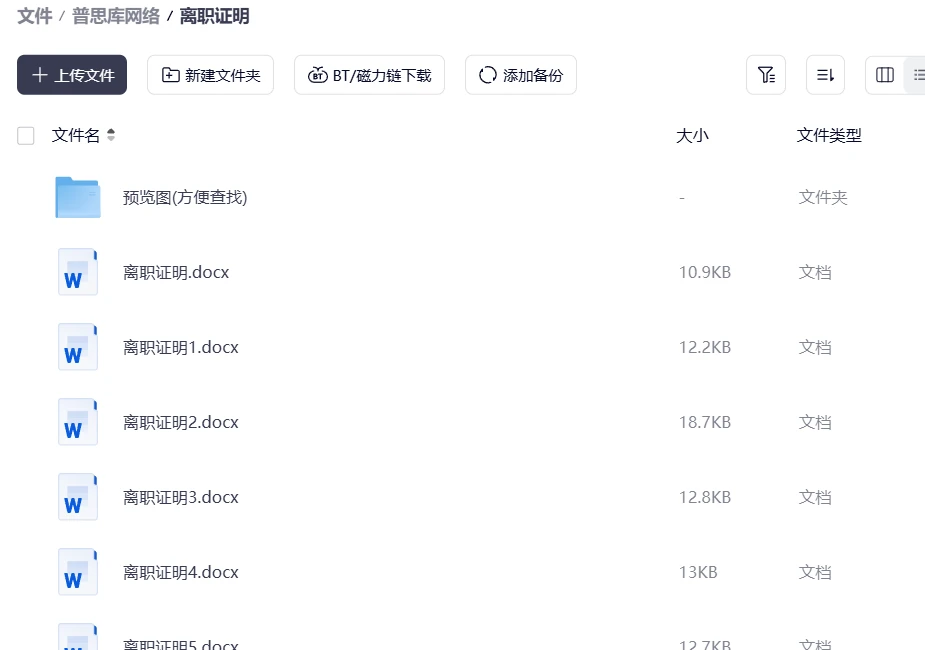Open file 离职证明.docx
The image size is (925, 650).
pos(176,272)
